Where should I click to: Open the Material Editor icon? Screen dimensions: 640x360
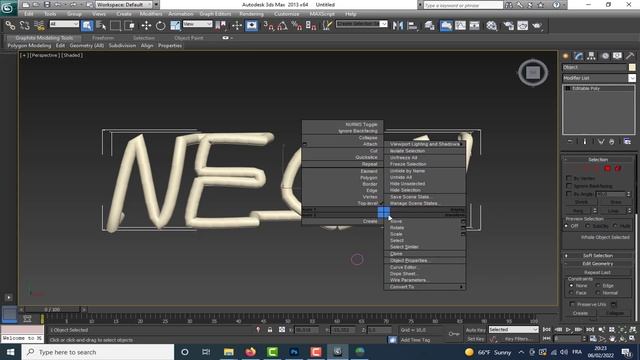[x=491, y=26]
